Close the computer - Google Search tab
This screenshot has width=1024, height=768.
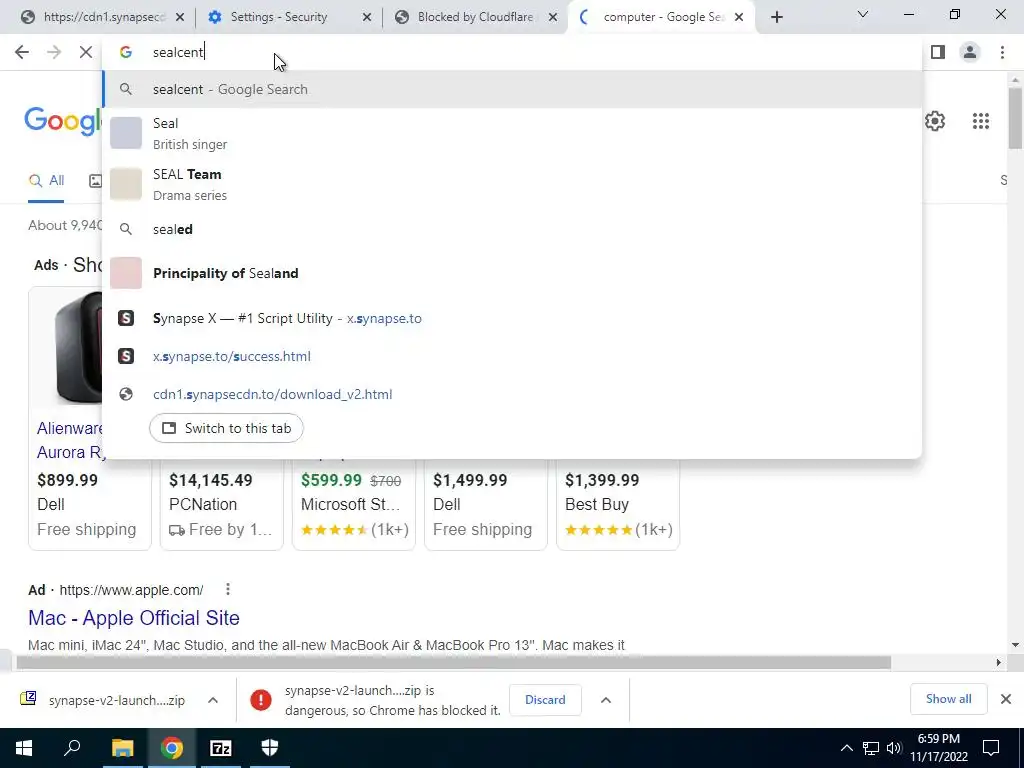[739, 17]
